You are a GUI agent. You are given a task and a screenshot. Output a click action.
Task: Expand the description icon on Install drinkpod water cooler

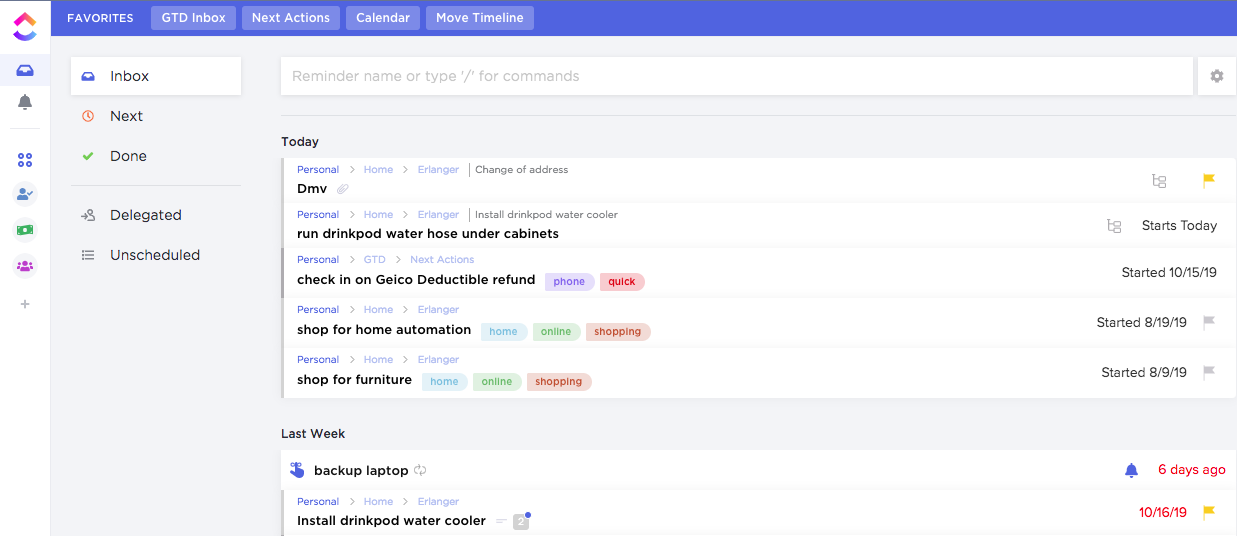click(501, 521)
